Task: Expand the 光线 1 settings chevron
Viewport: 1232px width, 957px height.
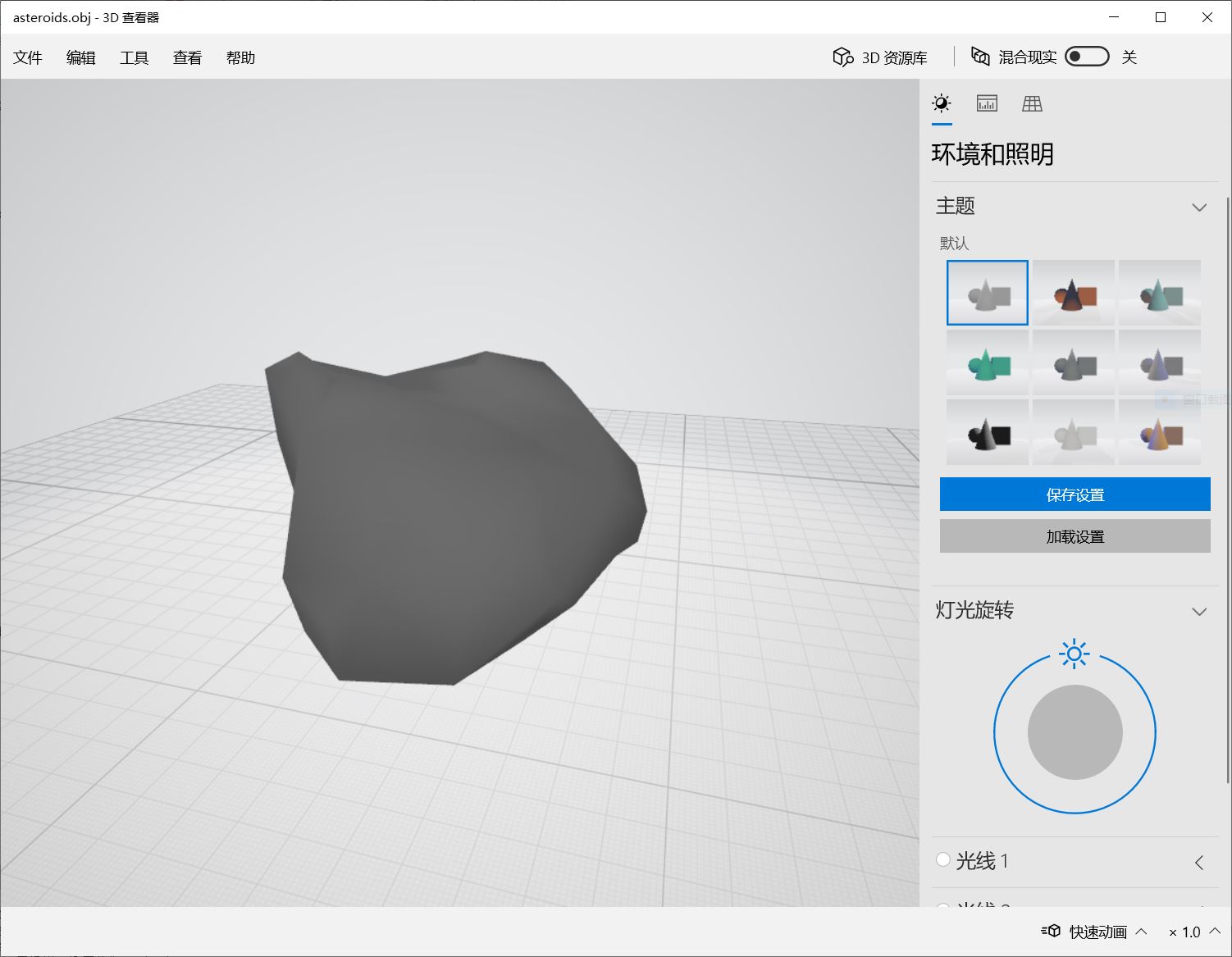Action: (1199, 862)
